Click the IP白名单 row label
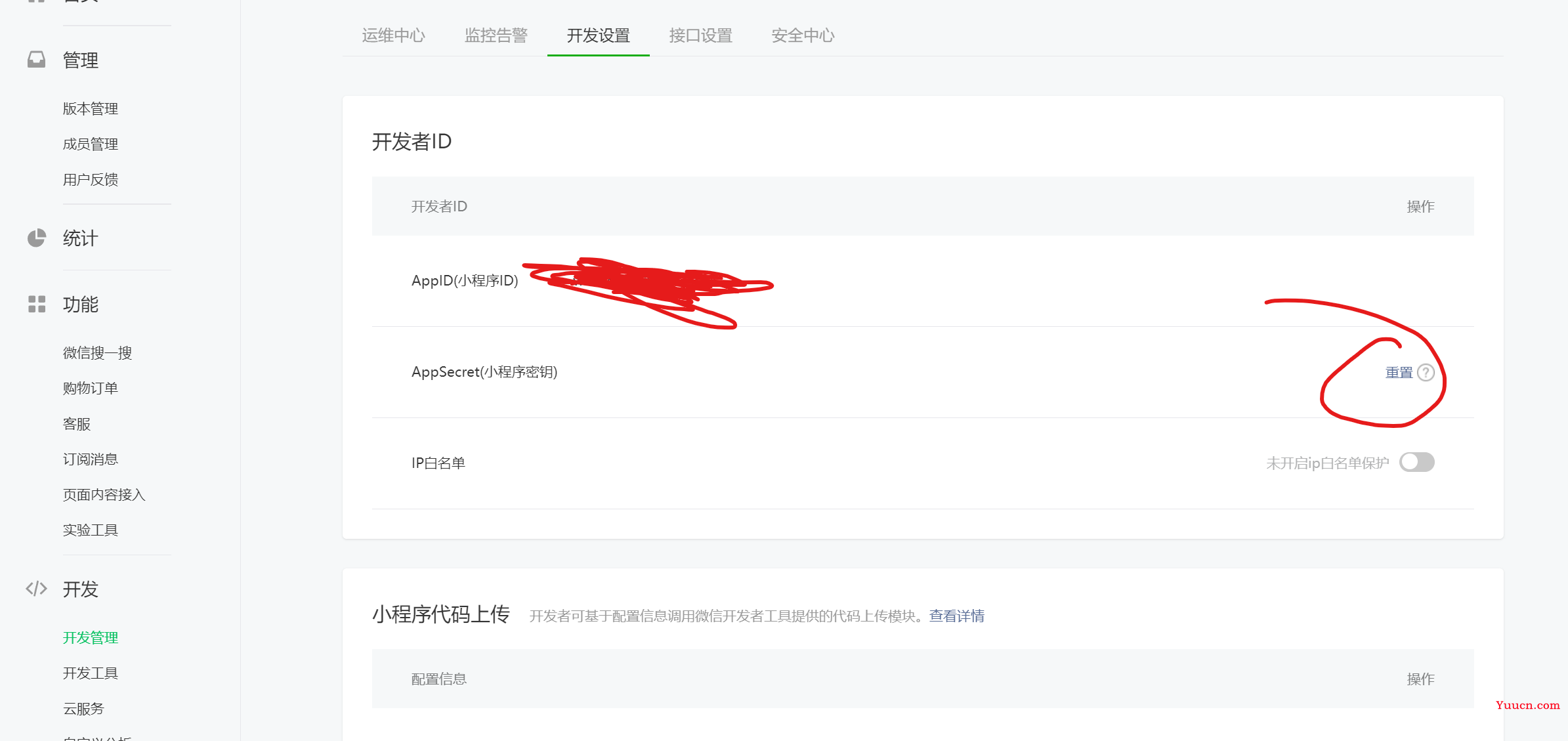Viewport: 1568px width, 741px height. [x=438, y=463]
